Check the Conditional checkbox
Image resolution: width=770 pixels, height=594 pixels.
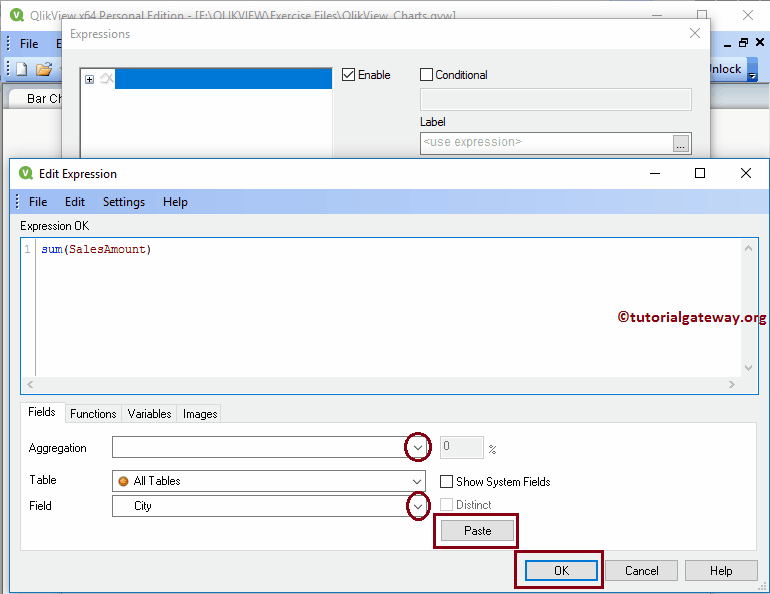(x=426, y=75)
